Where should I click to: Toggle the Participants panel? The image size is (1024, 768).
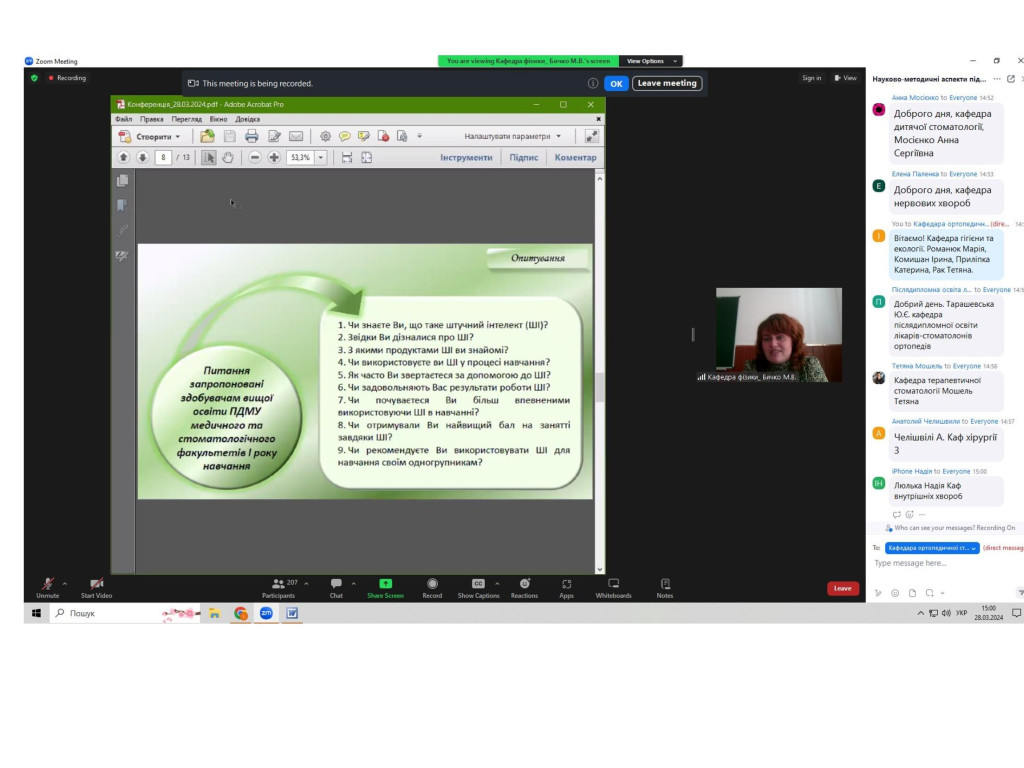pyautogui.click(x=279, y=588)
